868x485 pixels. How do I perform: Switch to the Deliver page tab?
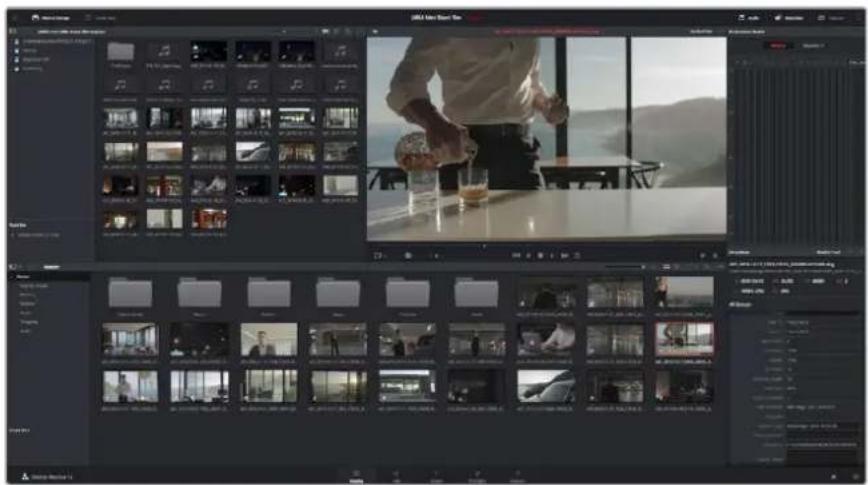coord(517,477)
